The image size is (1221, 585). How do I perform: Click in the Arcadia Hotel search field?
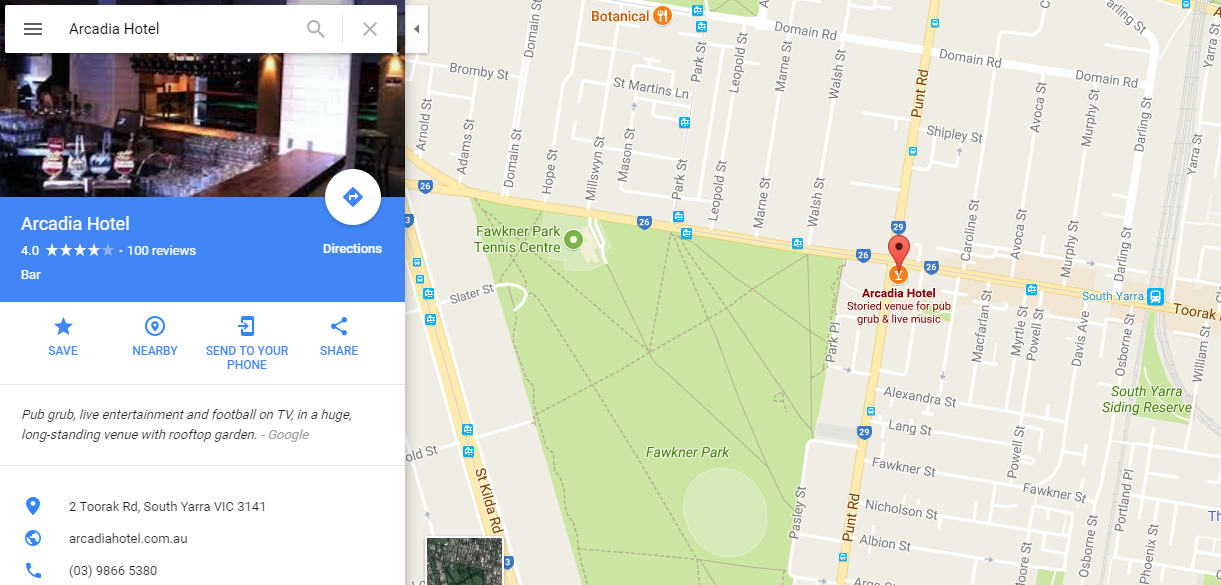(180, 29)
